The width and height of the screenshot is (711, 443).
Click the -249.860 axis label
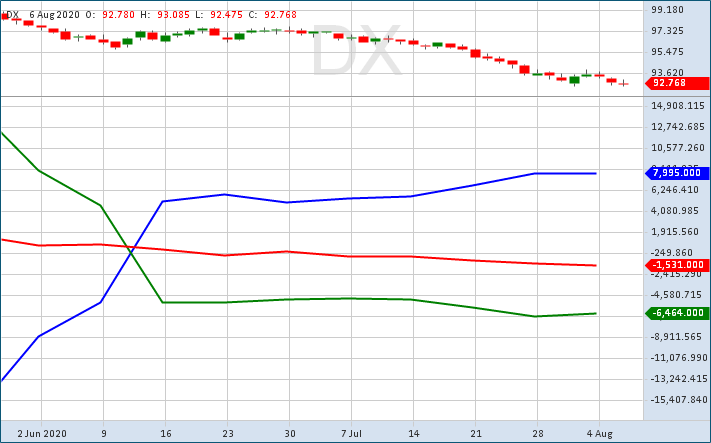(x=672, y=253)
